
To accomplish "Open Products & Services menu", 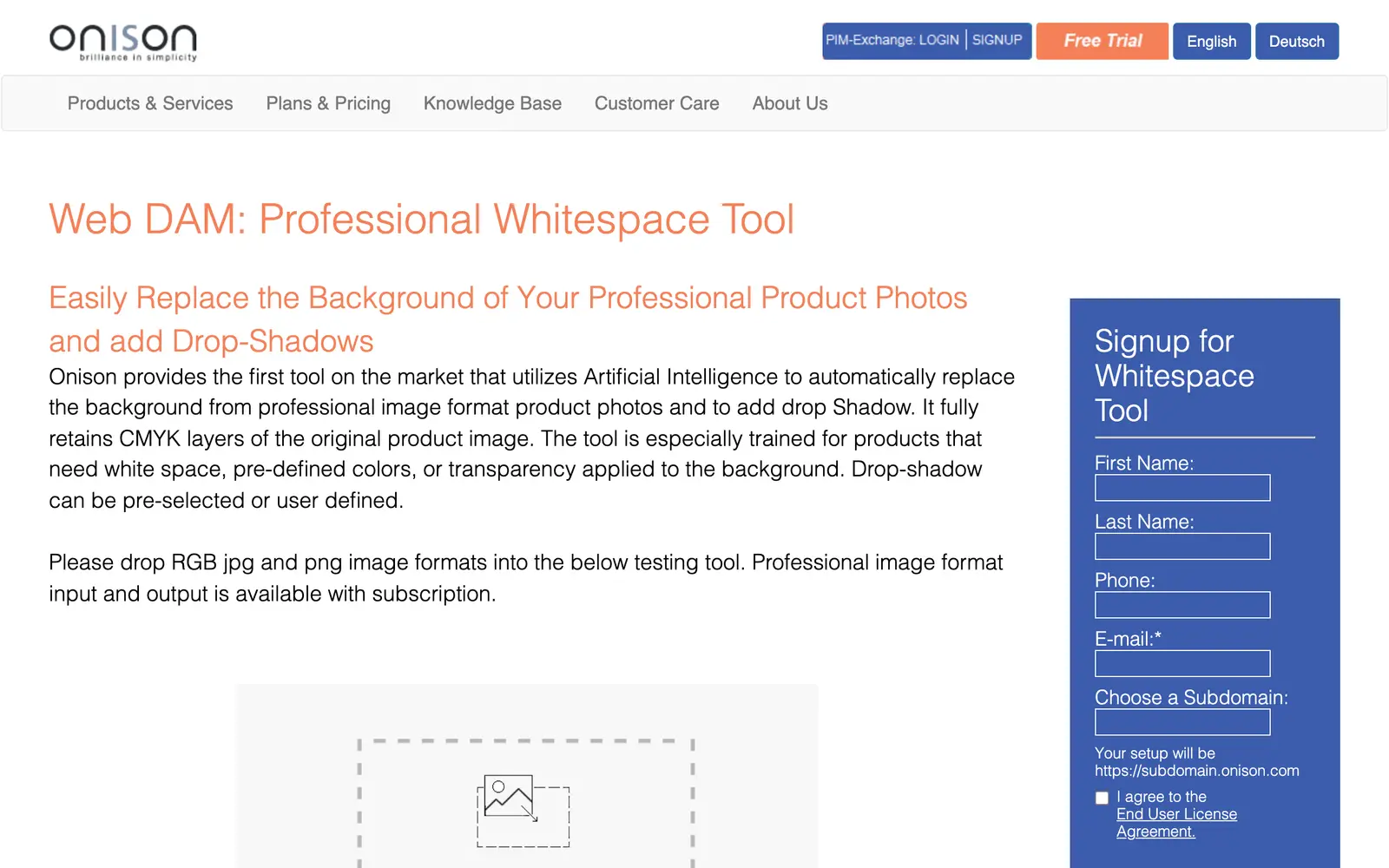I will [150, 103].
